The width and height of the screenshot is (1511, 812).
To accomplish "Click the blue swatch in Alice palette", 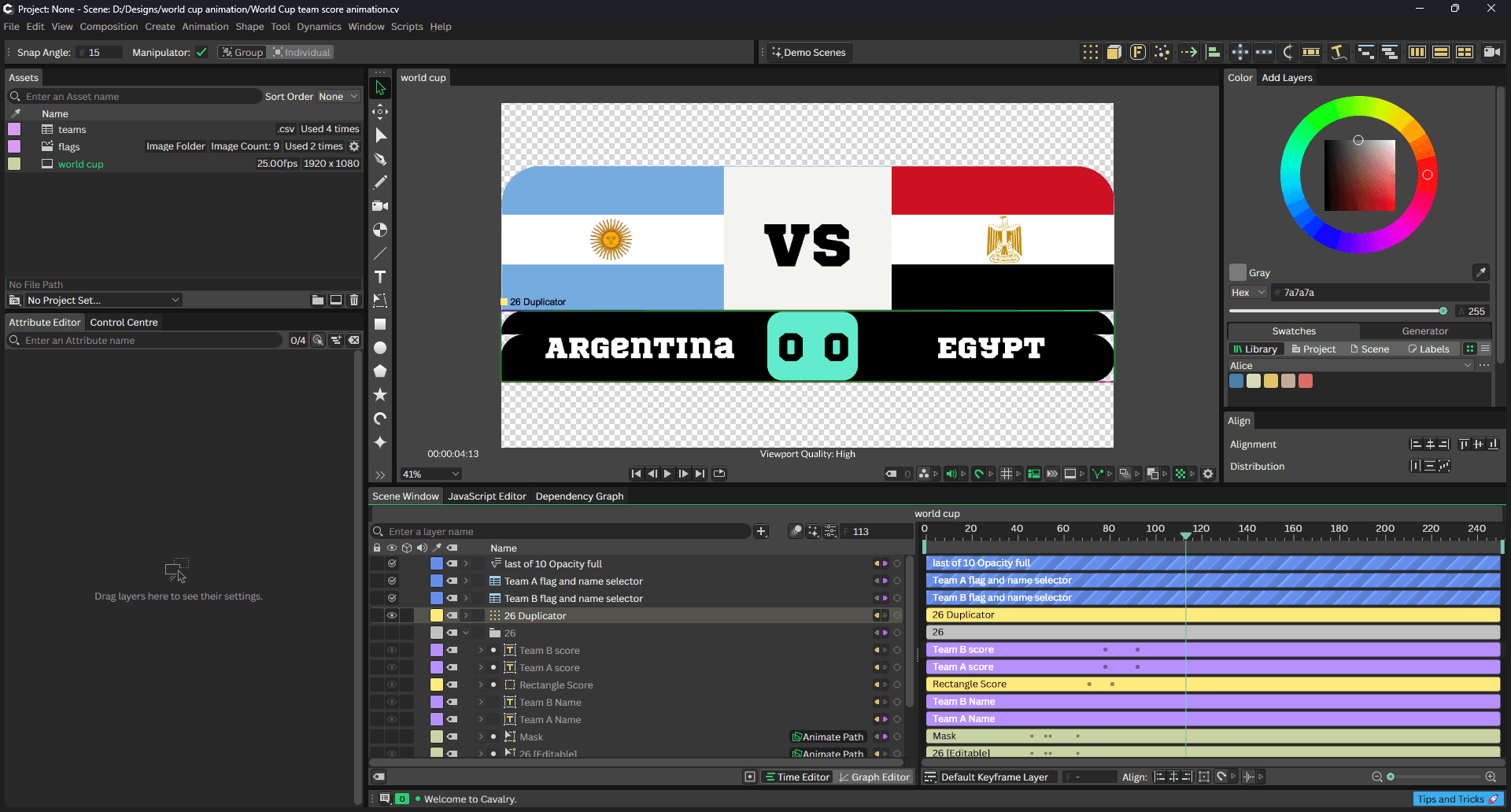I will point(1236,381).
